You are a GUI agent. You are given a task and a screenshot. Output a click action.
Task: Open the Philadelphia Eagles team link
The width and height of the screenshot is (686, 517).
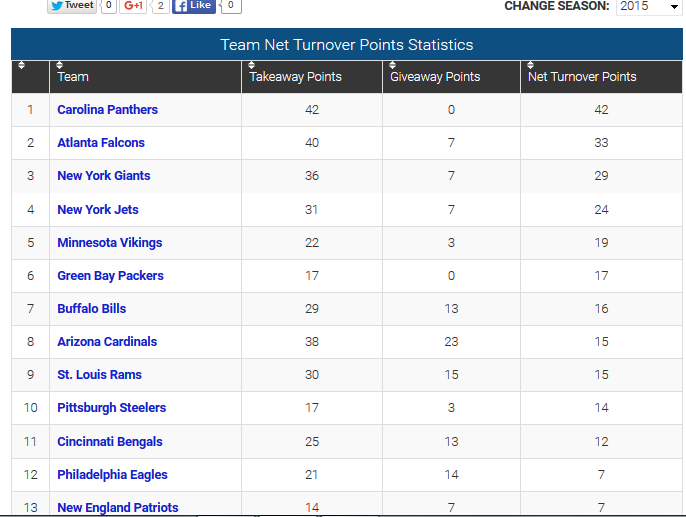[x=112, y=475]
